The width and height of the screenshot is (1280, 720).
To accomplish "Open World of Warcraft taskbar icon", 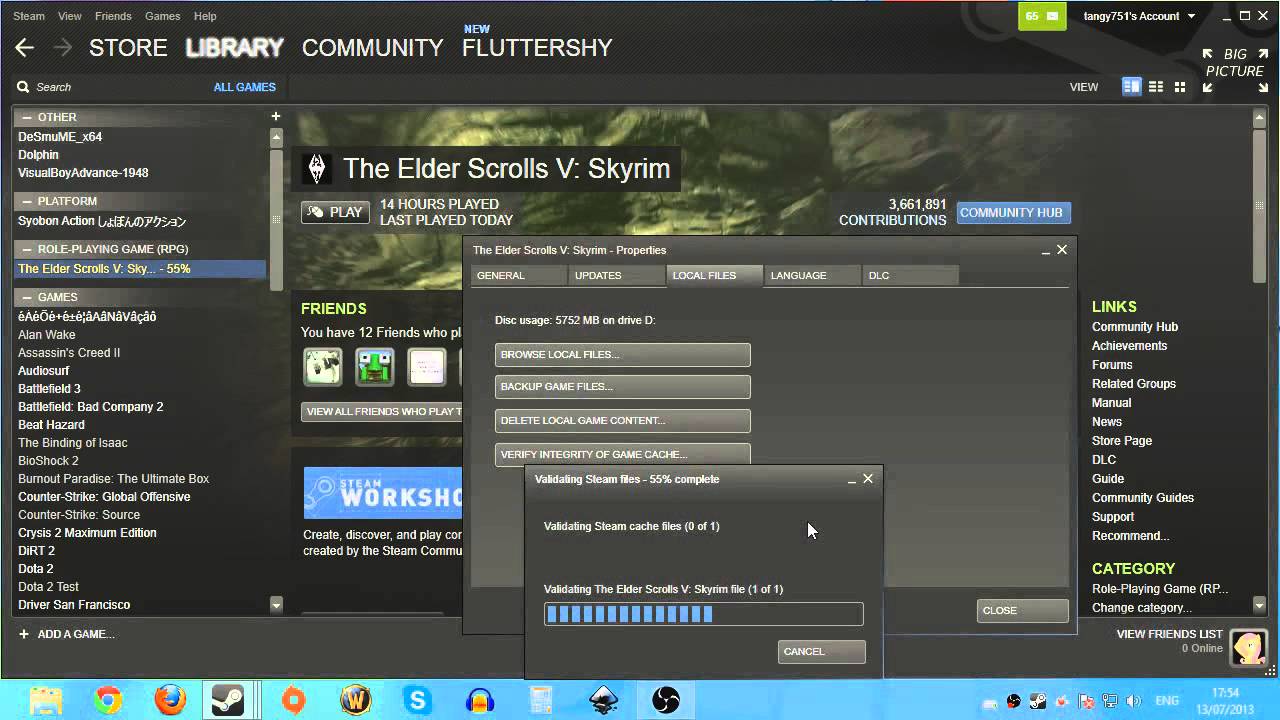I will 356,700.
